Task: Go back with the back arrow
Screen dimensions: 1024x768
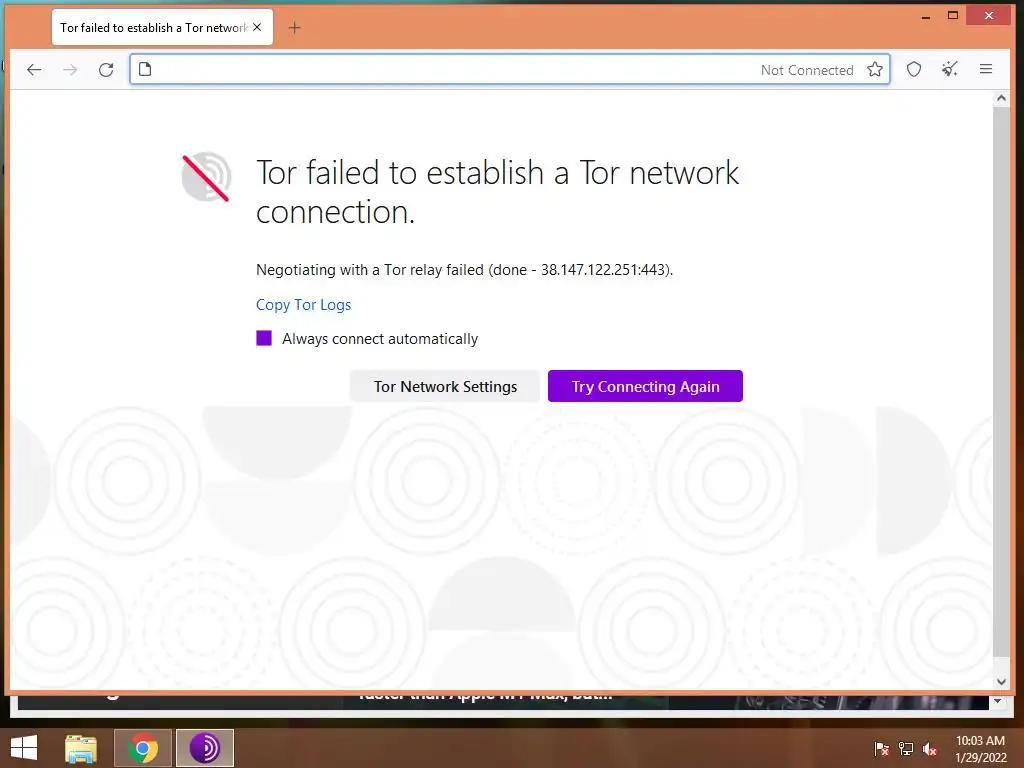Action: 34,69
